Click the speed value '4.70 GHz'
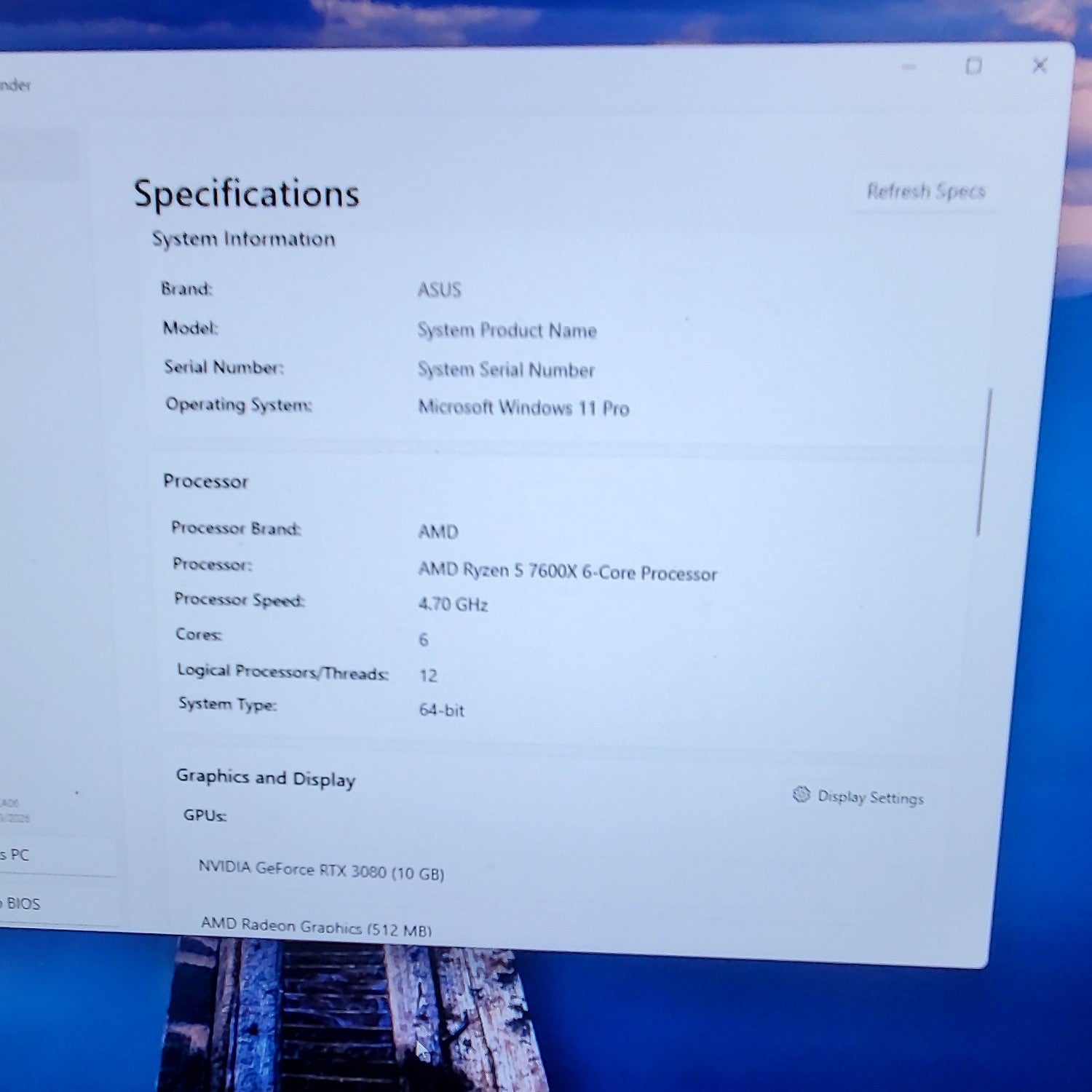1092x1092 pixels. [453, 604]
